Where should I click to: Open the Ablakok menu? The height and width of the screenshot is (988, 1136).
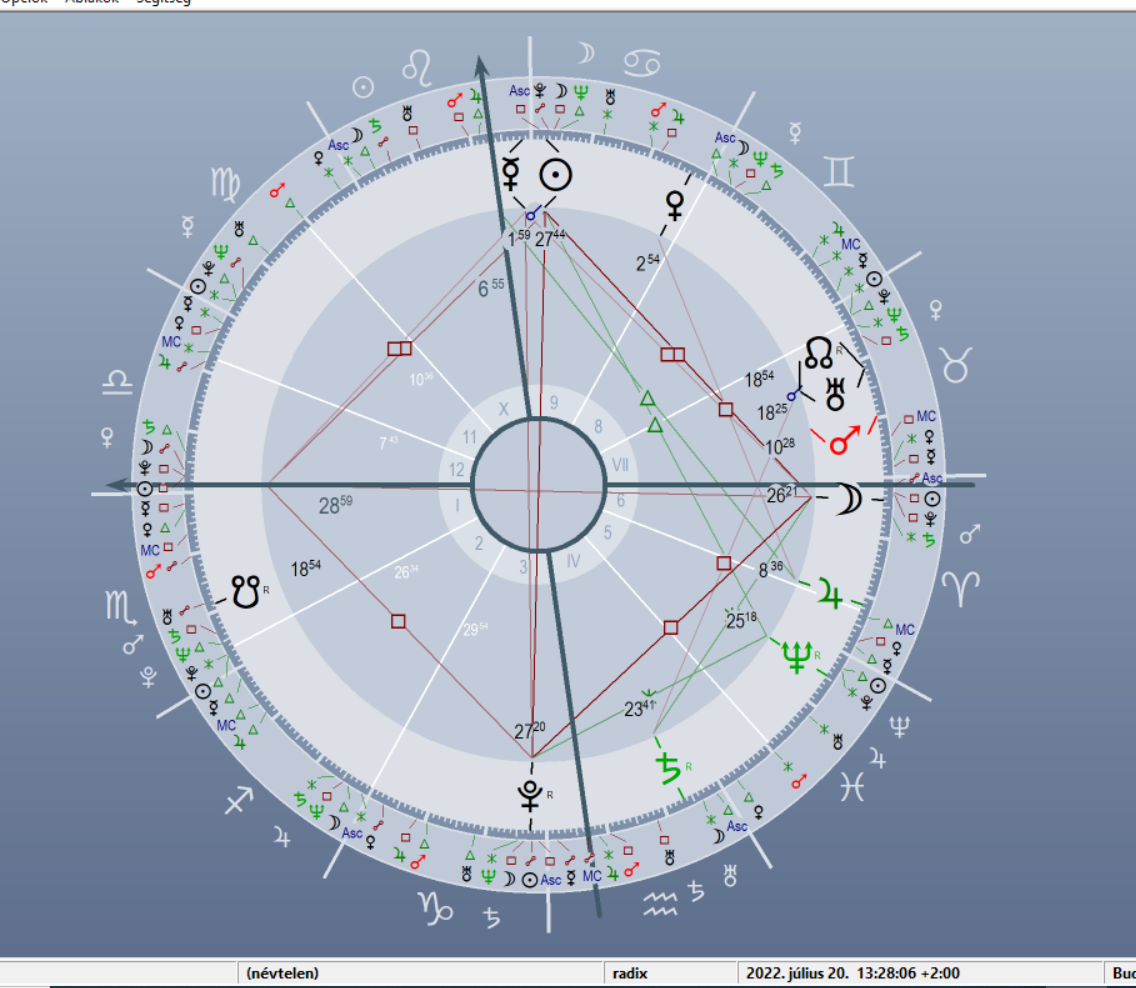[x=92, y=3]
